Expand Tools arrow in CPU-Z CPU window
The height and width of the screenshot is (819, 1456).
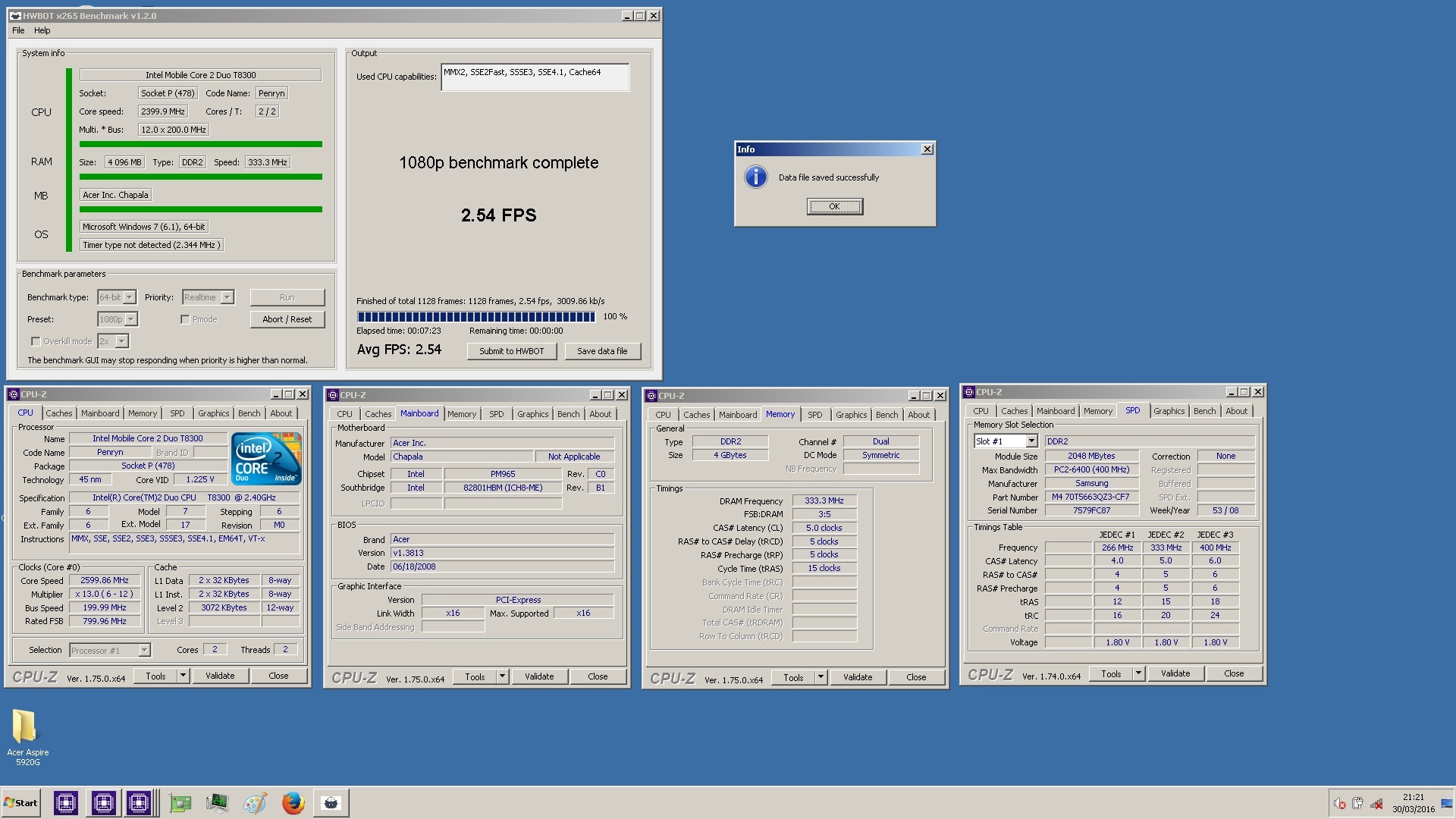click(x=182, y=676)
